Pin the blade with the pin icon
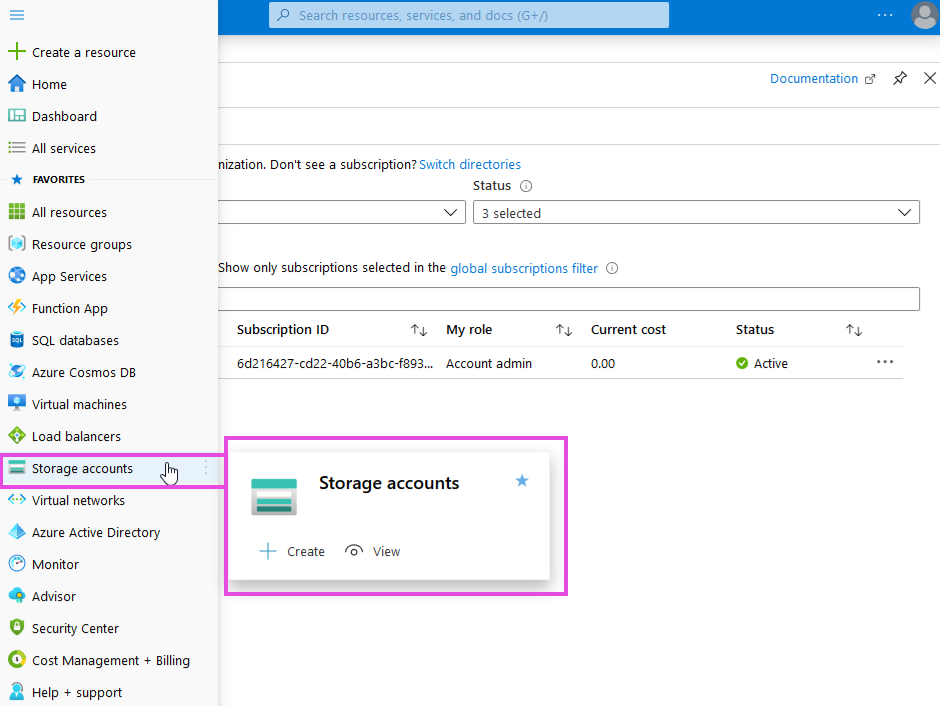Screen dimensions: 940x706 click(x=900, y=79)
